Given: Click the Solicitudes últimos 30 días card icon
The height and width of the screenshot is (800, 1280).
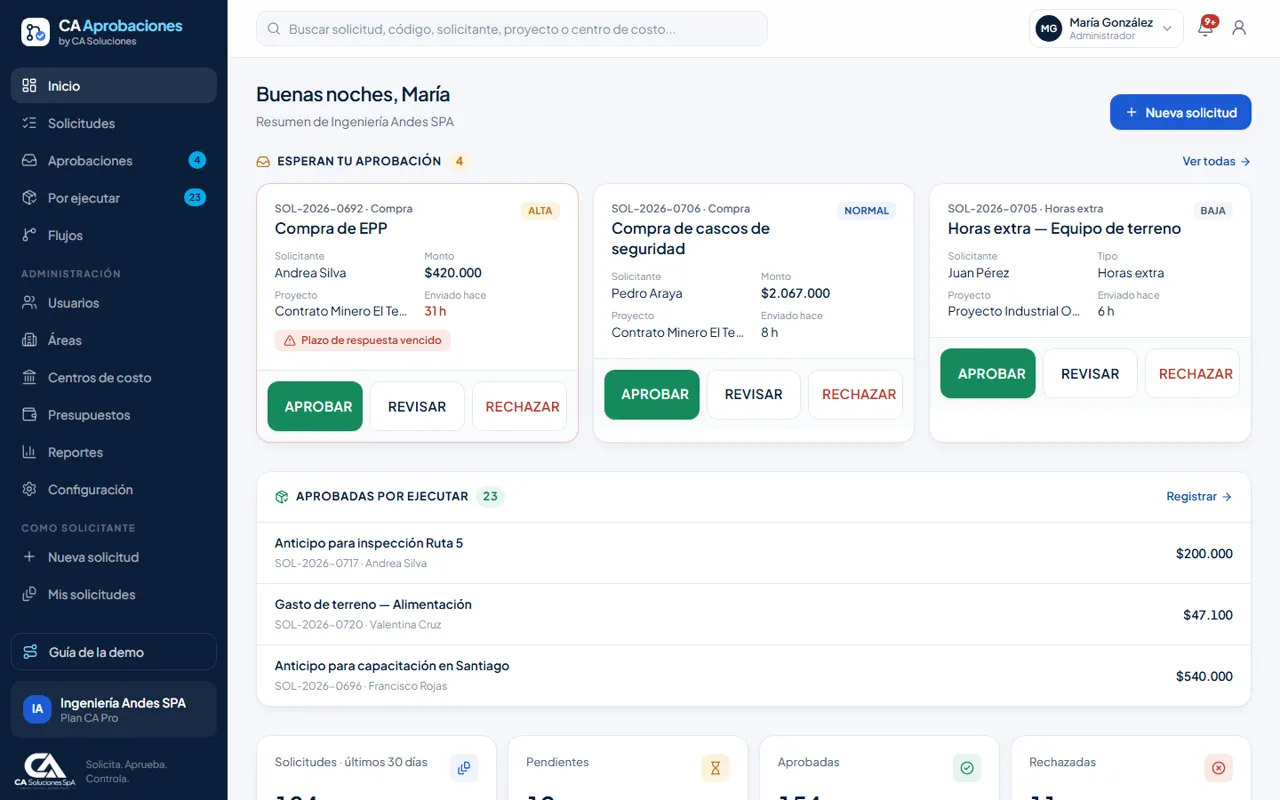Looking at the screenshot, I should point(464,768).
